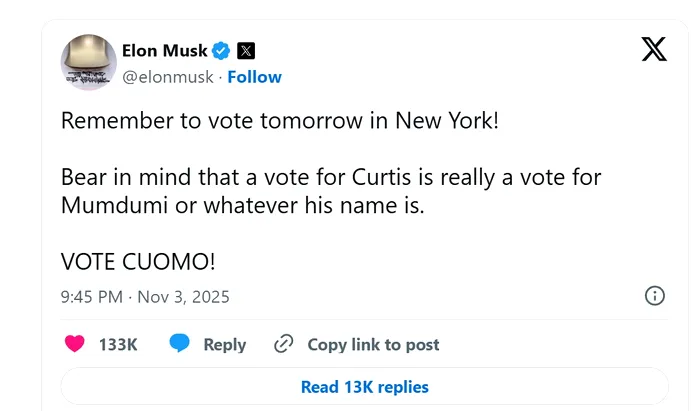Open Elon Musk's profile avatar
Screen dimensions: 700x411
point(89,63)
